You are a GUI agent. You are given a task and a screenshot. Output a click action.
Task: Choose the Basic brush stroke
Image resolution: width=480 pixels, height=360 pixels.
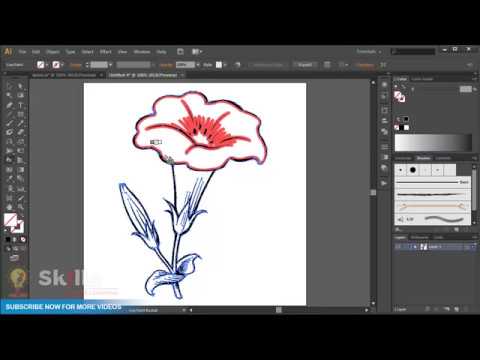click(x=433, y=182)
